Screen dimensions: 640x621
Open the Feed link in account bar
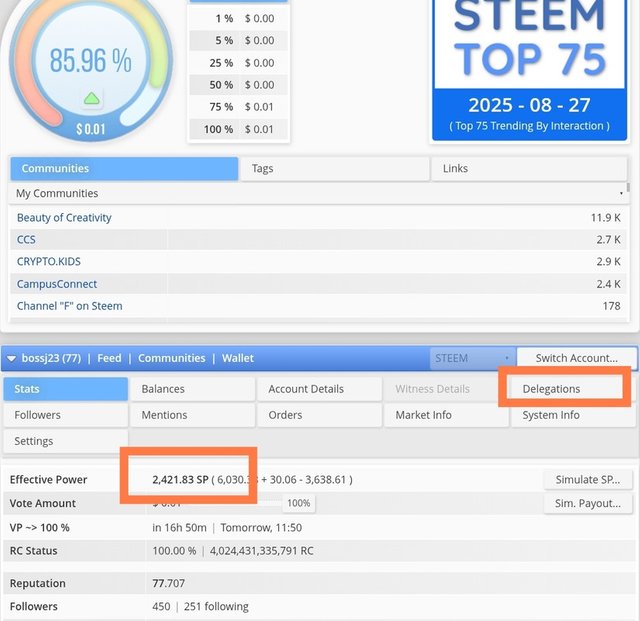coord(109,358)
